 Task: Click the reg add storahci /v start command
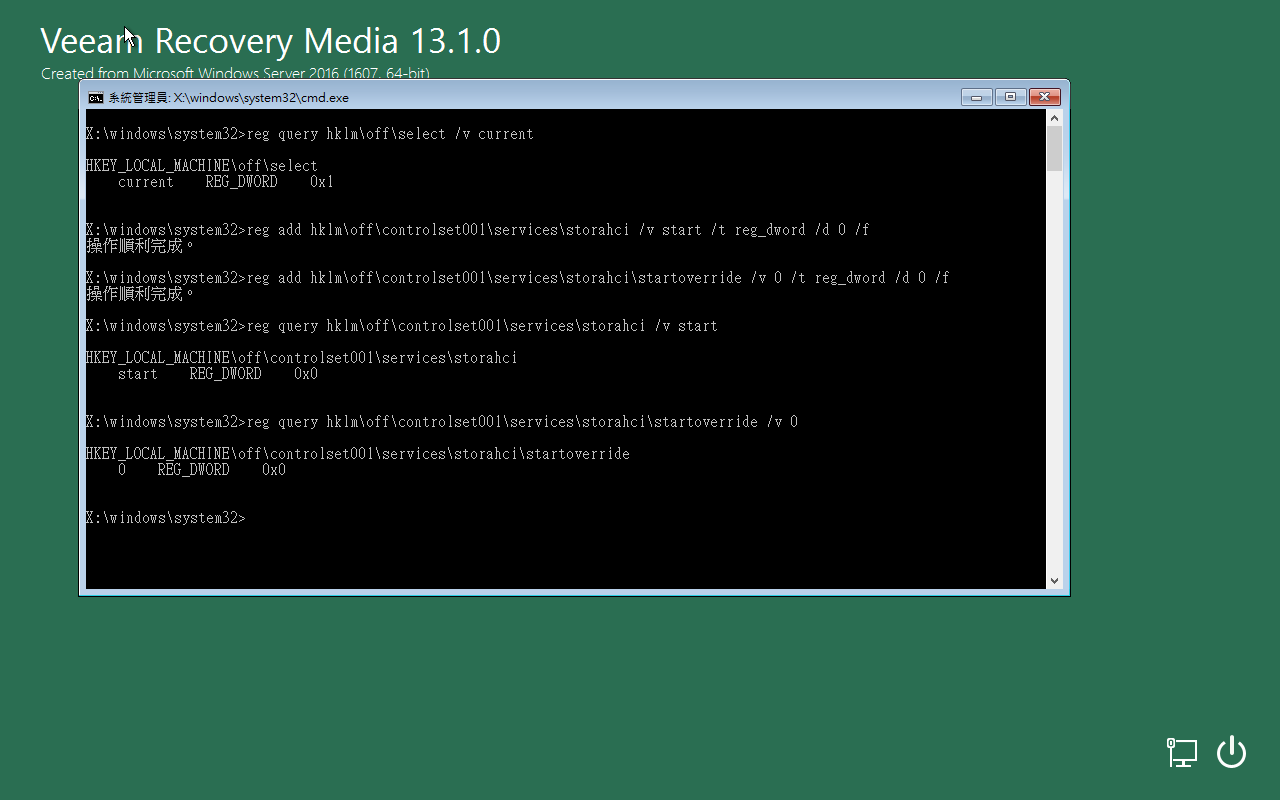pos(478,230)
